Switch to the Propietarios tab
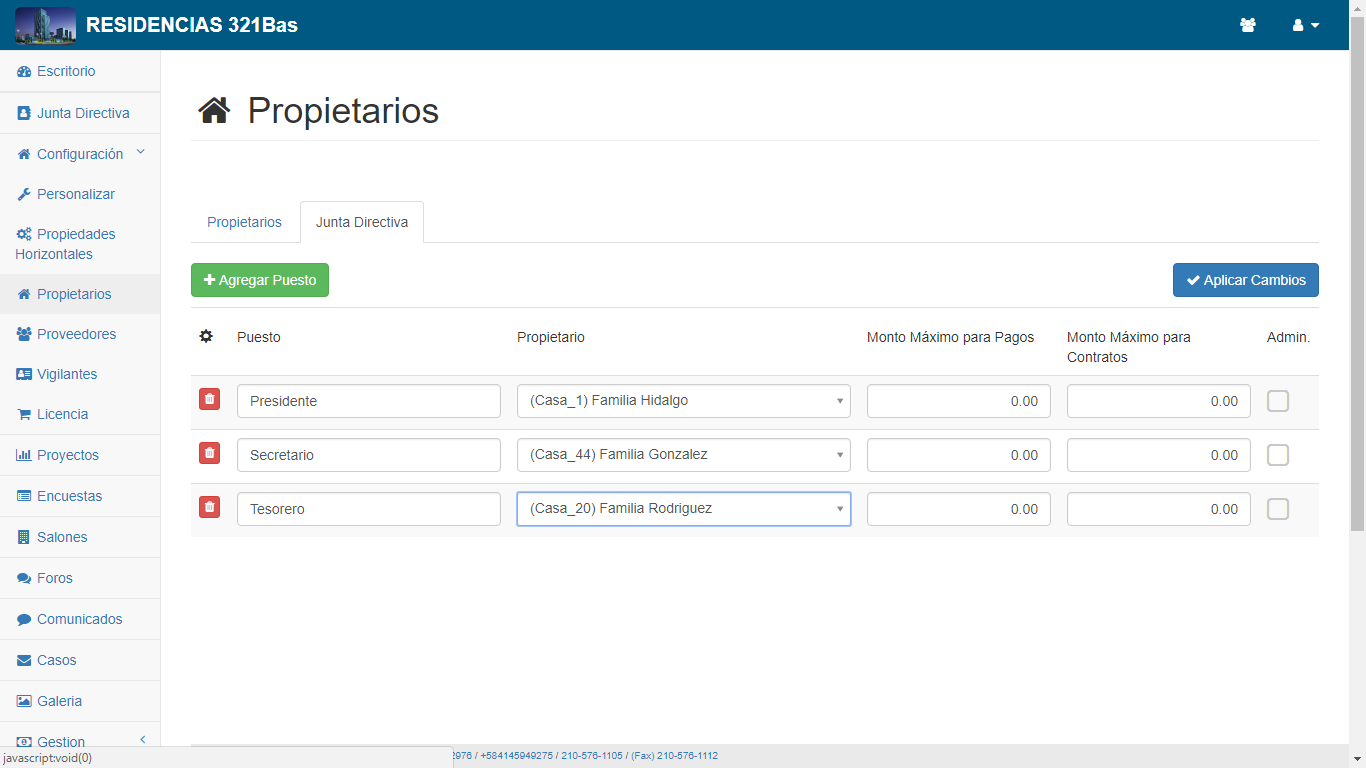 (x=244, y=222)
